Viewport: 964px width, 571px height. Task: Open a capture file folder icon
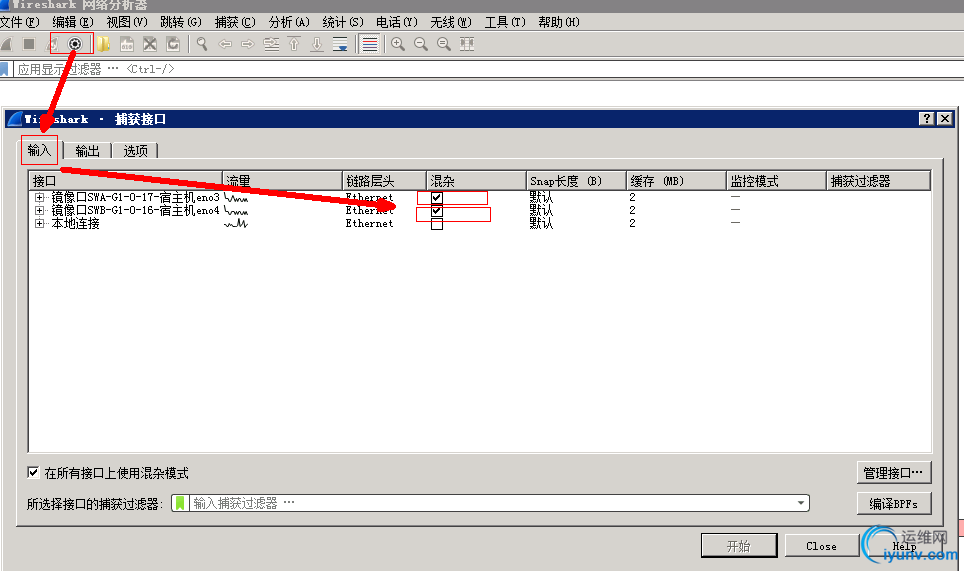click(103, 44)
